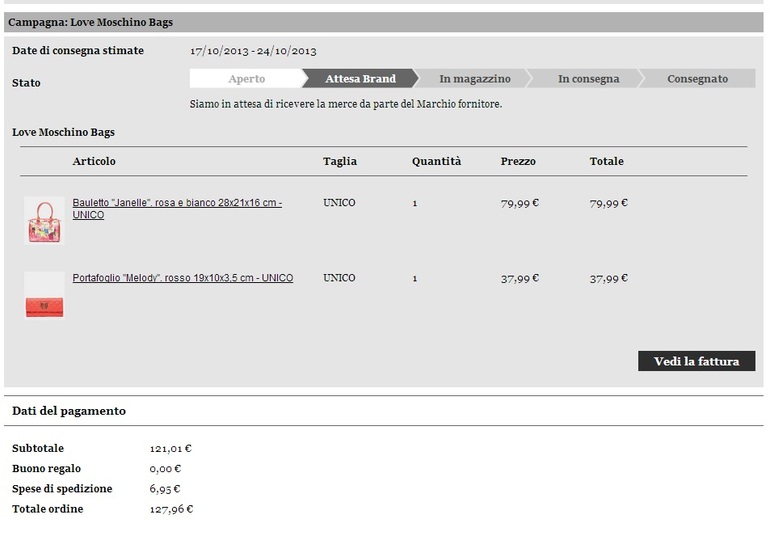Click the Spese di spedizione amount 6,95 €
This screenshot has height=536, width=770.
coord(165,489)
